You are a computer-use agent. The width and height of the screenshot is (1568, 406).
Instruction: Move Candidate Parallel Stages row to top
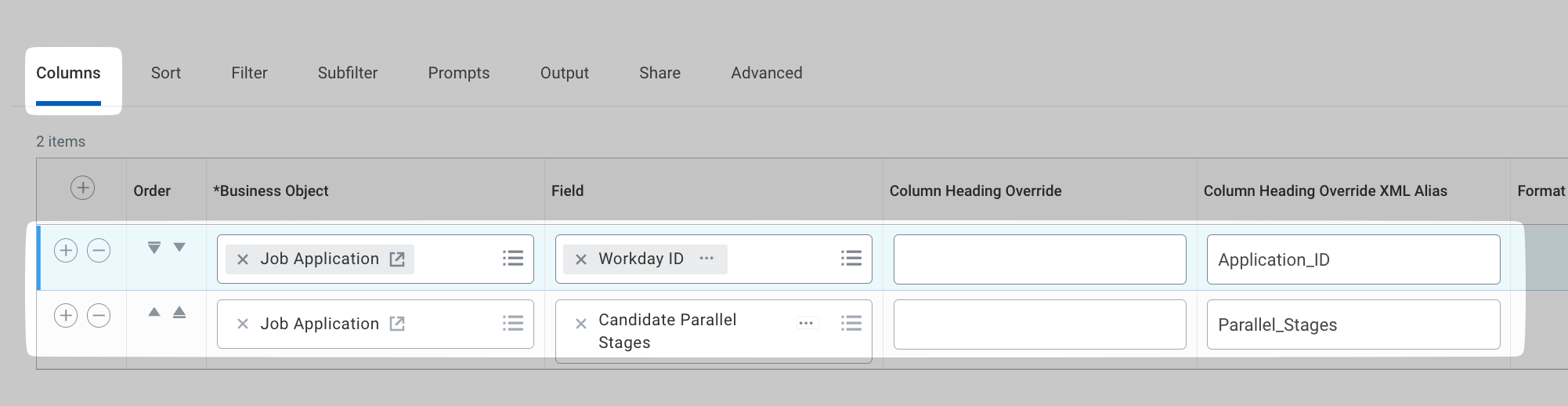pyautogui.click(x=179, y=312)
